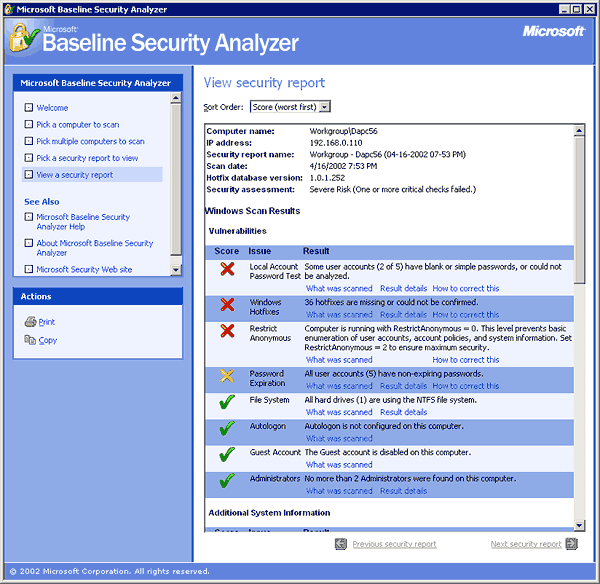Click the Score column header
600x584 pixels.
[x=227, y=251]
